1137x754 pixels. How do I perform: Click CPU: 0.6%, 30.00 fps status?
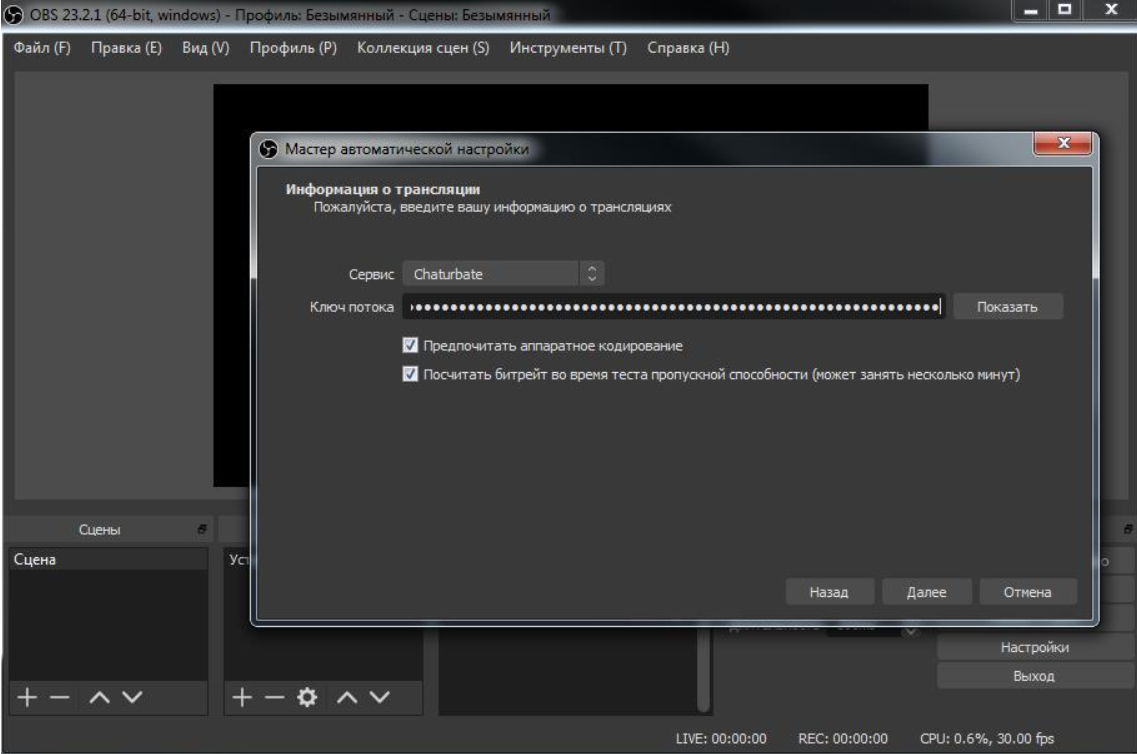tap(987, 738)
